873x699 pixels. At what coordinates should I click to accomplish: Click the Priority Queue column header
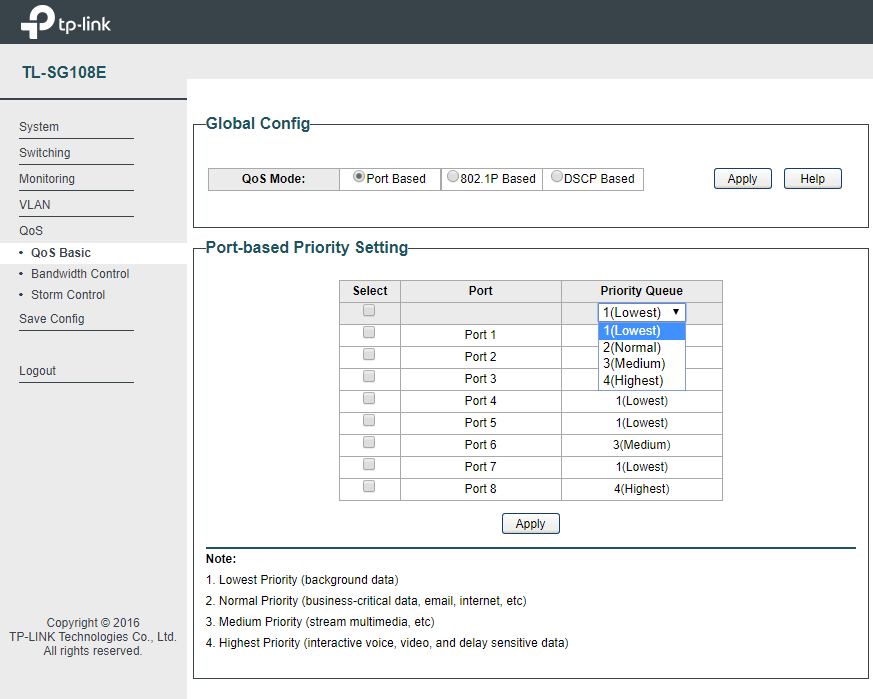coord(642,291)
